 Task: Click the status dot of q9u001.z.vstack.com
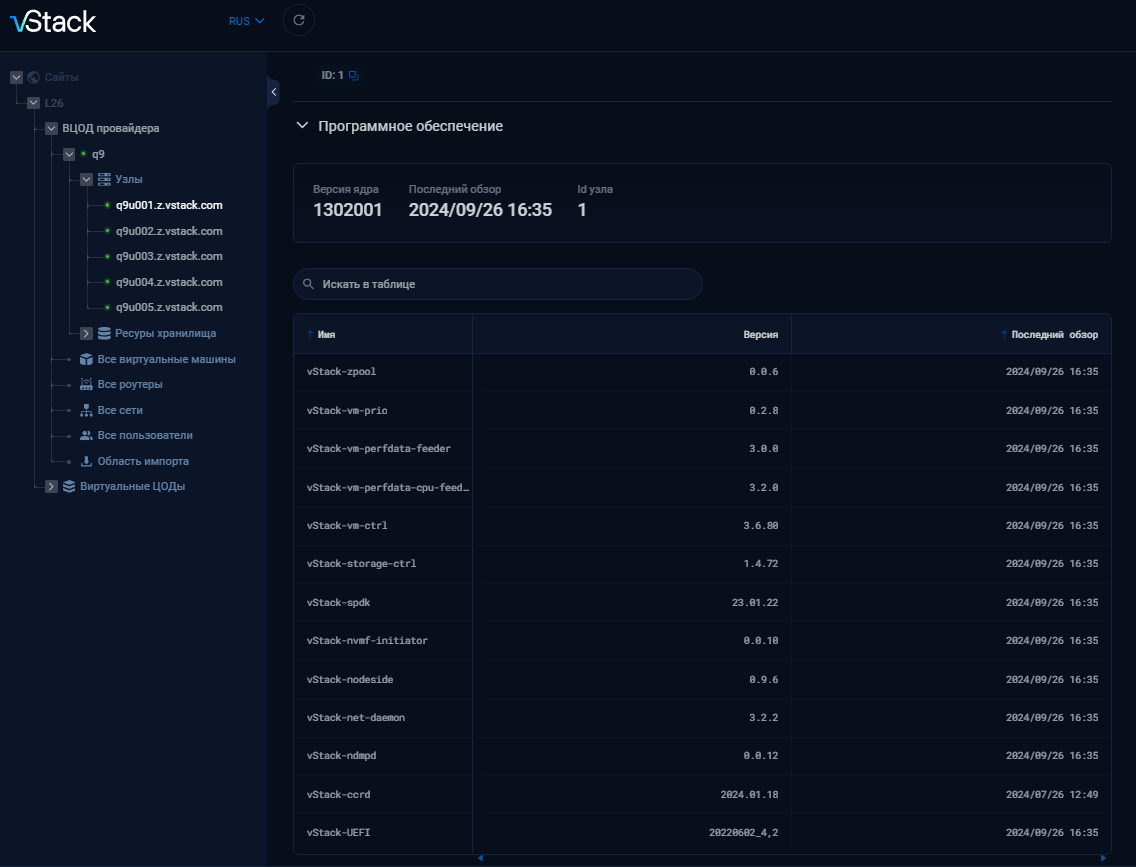coord(107,205)
